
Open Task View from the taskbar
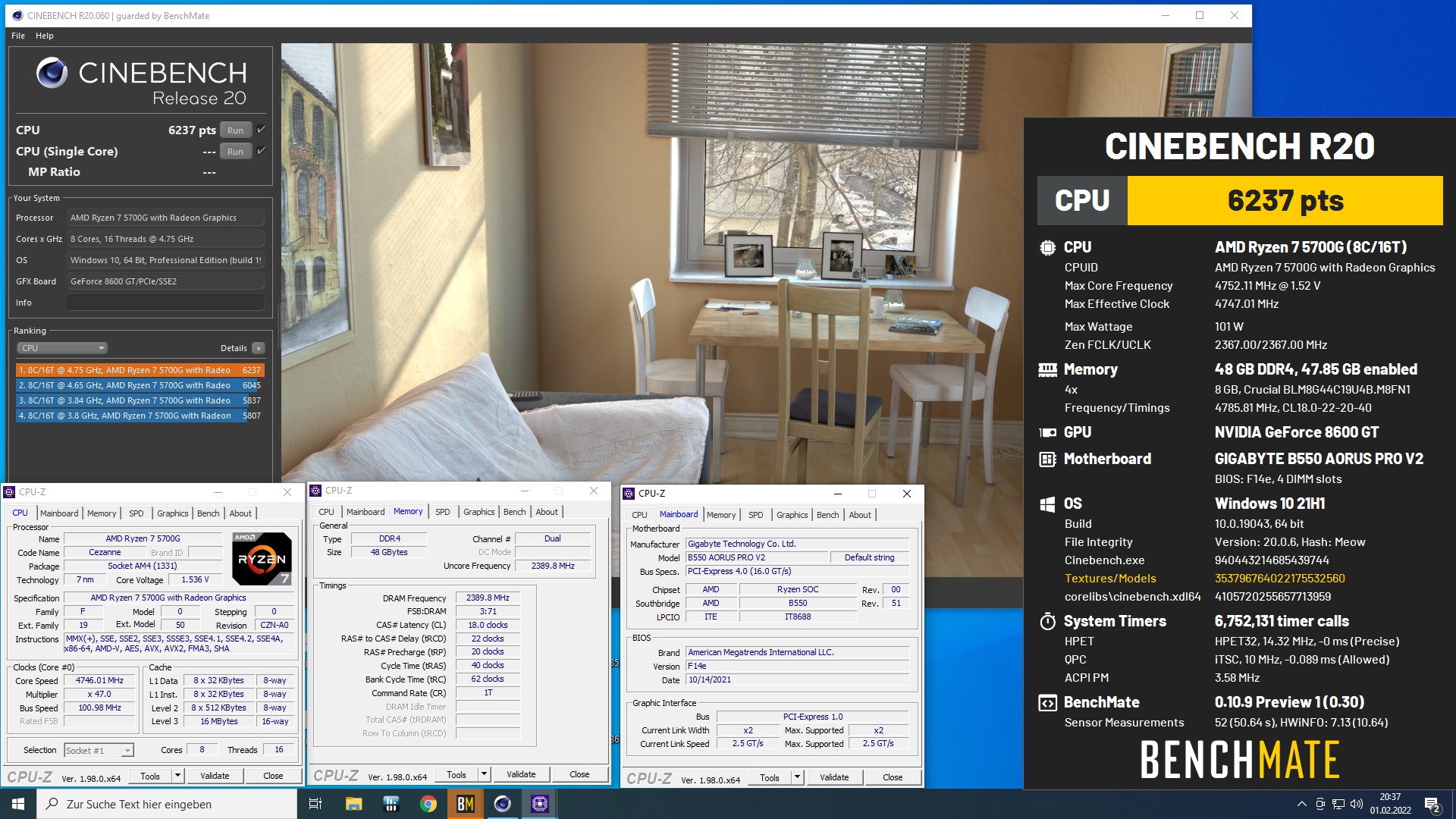point(315,804)
